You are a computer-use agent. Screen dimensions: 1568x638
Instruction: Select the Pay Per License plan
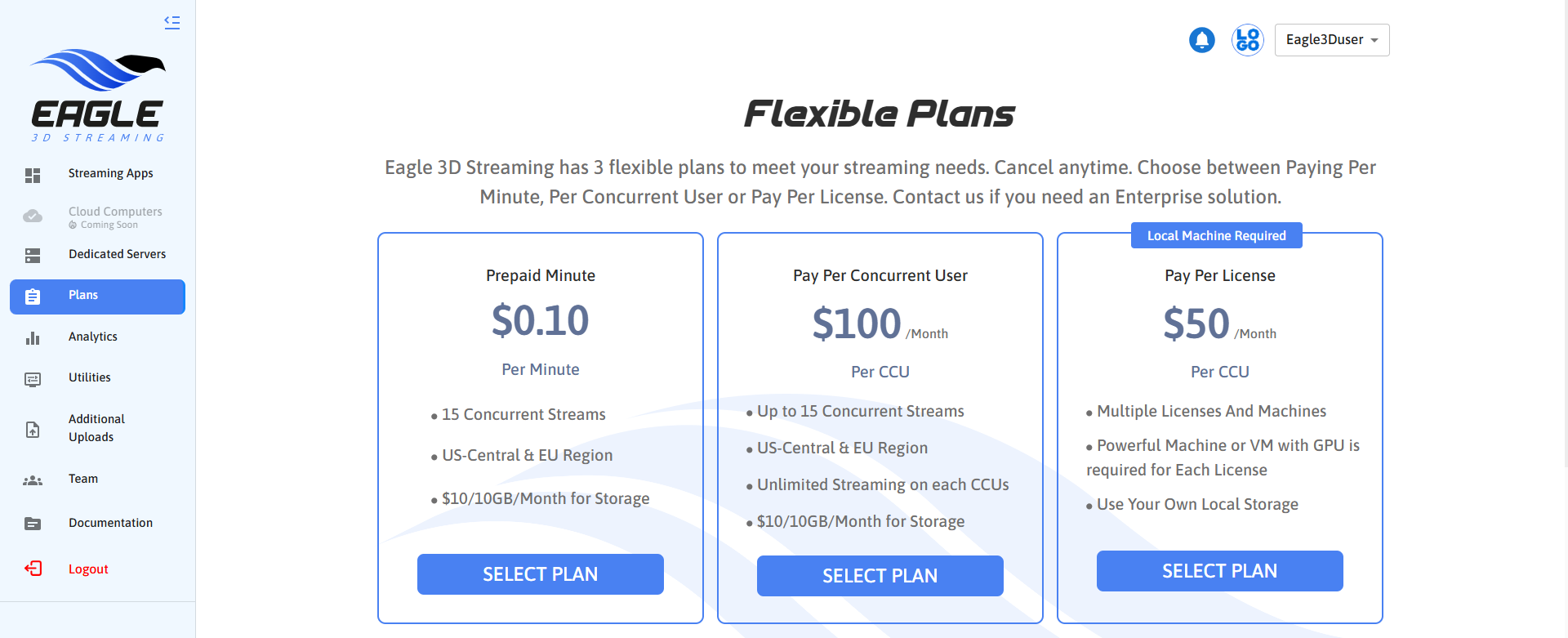(x=1219, y=571)
